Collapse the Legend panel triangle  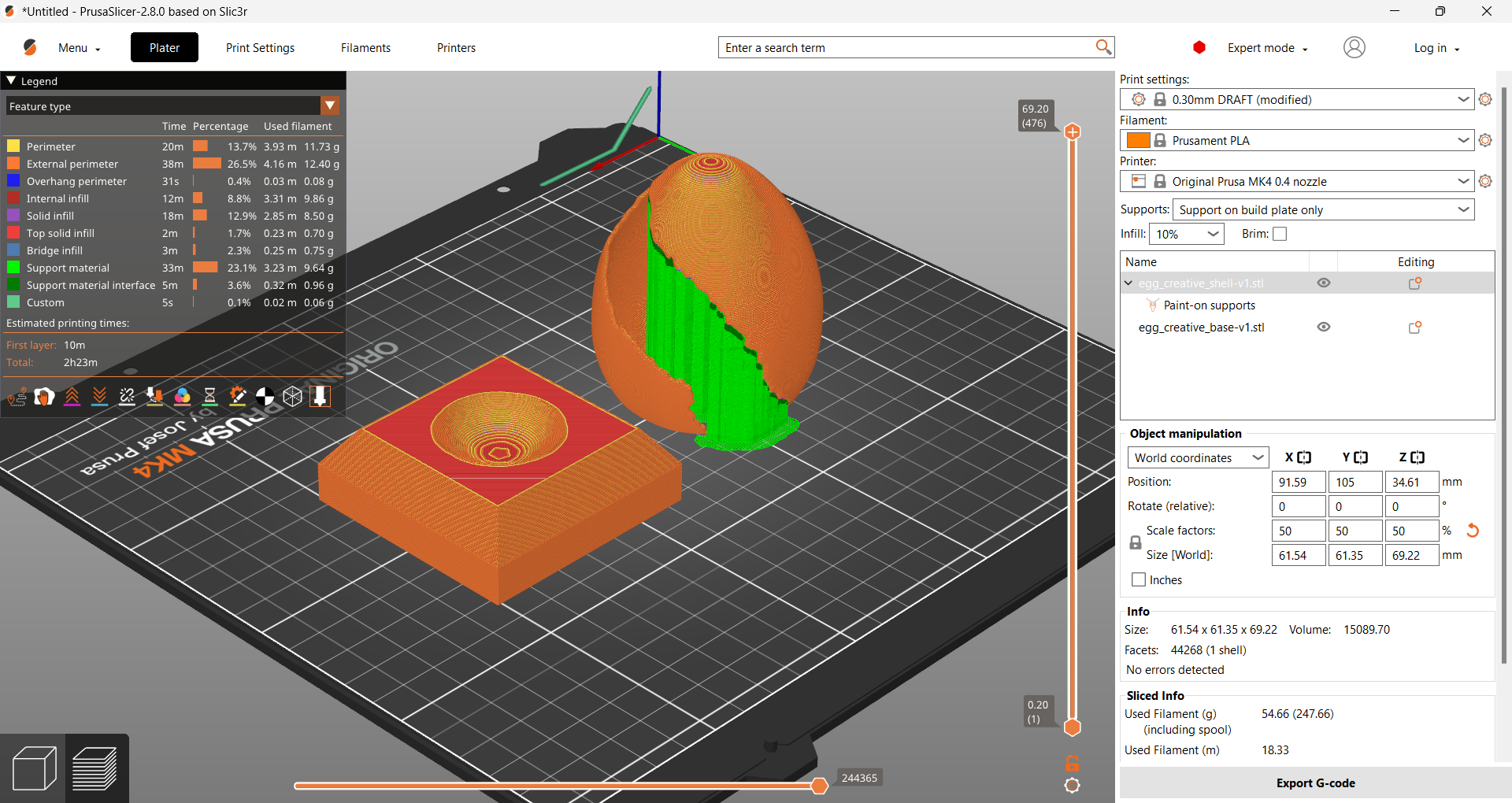point(11,80)
